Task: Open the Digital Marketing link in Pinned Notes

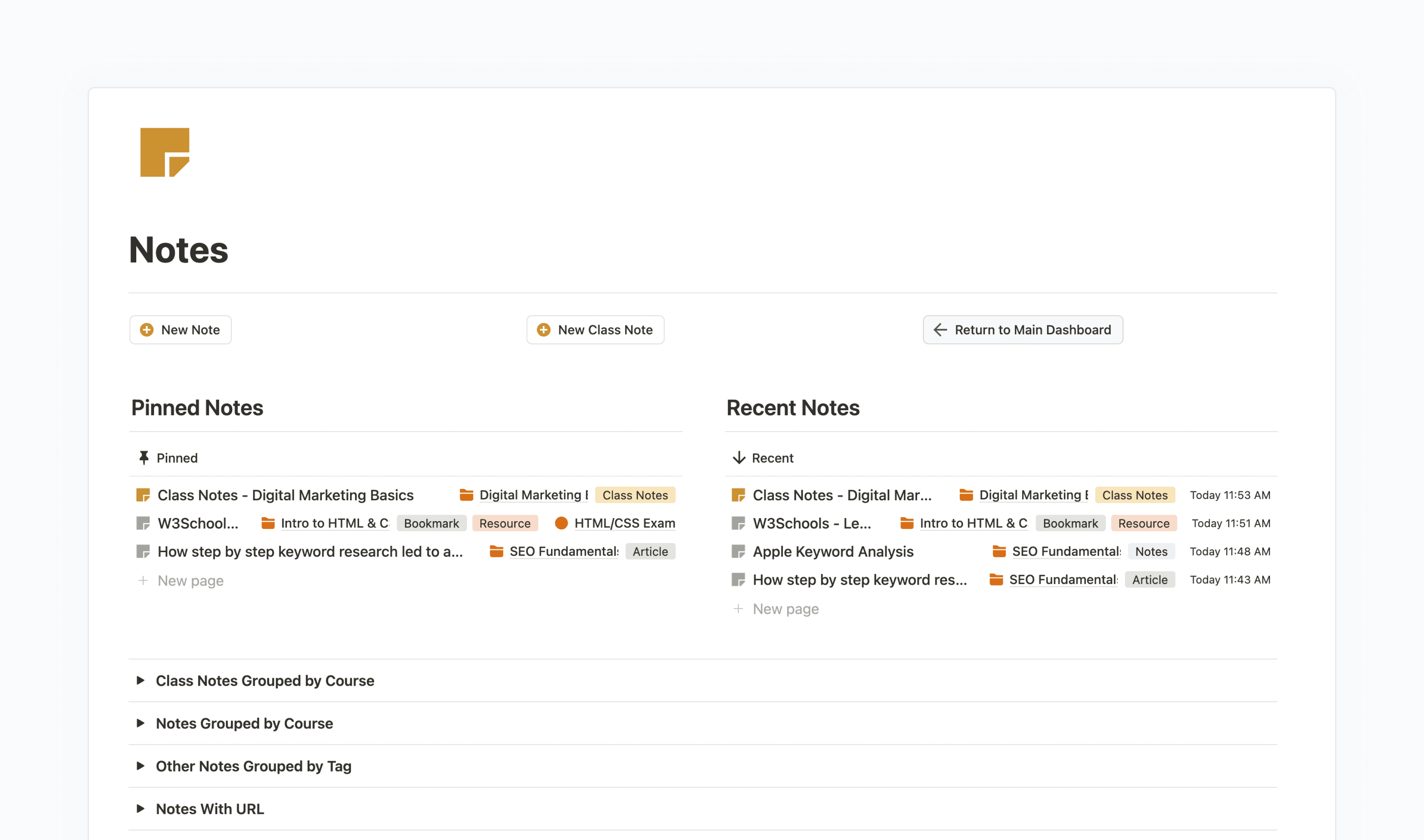Action: [533, 495]
